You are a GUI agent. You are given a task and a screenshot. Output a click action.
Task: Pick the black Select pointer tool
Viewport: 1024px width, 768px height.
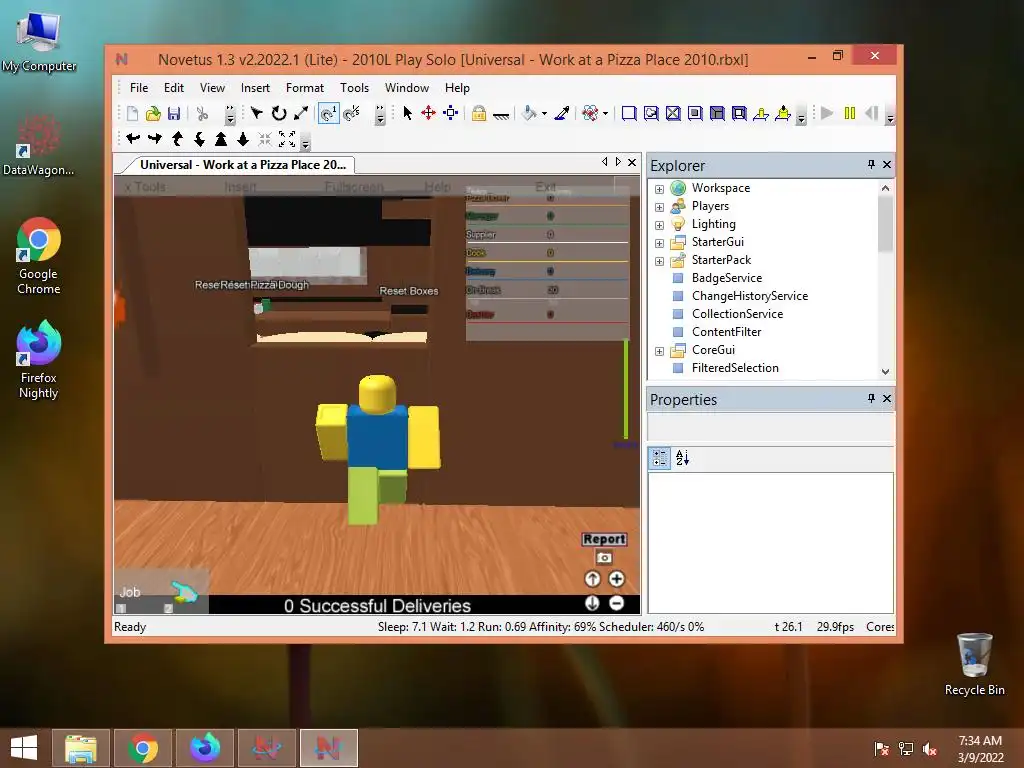pos(408,114)
